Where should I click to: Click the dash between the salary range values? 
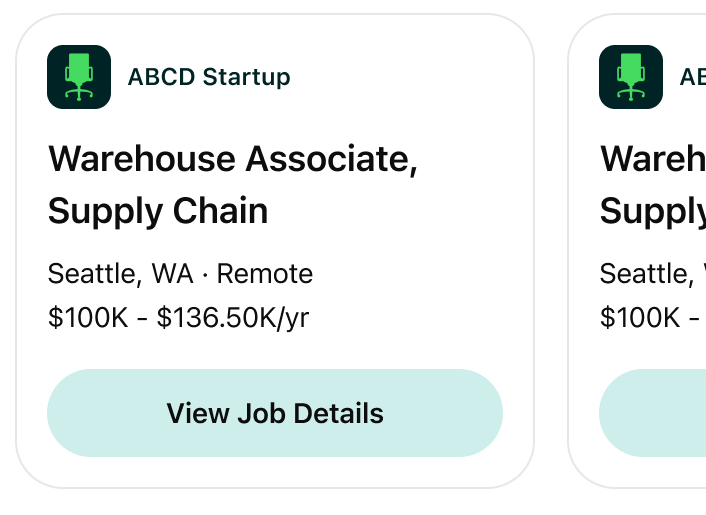(x=142, y=318)
